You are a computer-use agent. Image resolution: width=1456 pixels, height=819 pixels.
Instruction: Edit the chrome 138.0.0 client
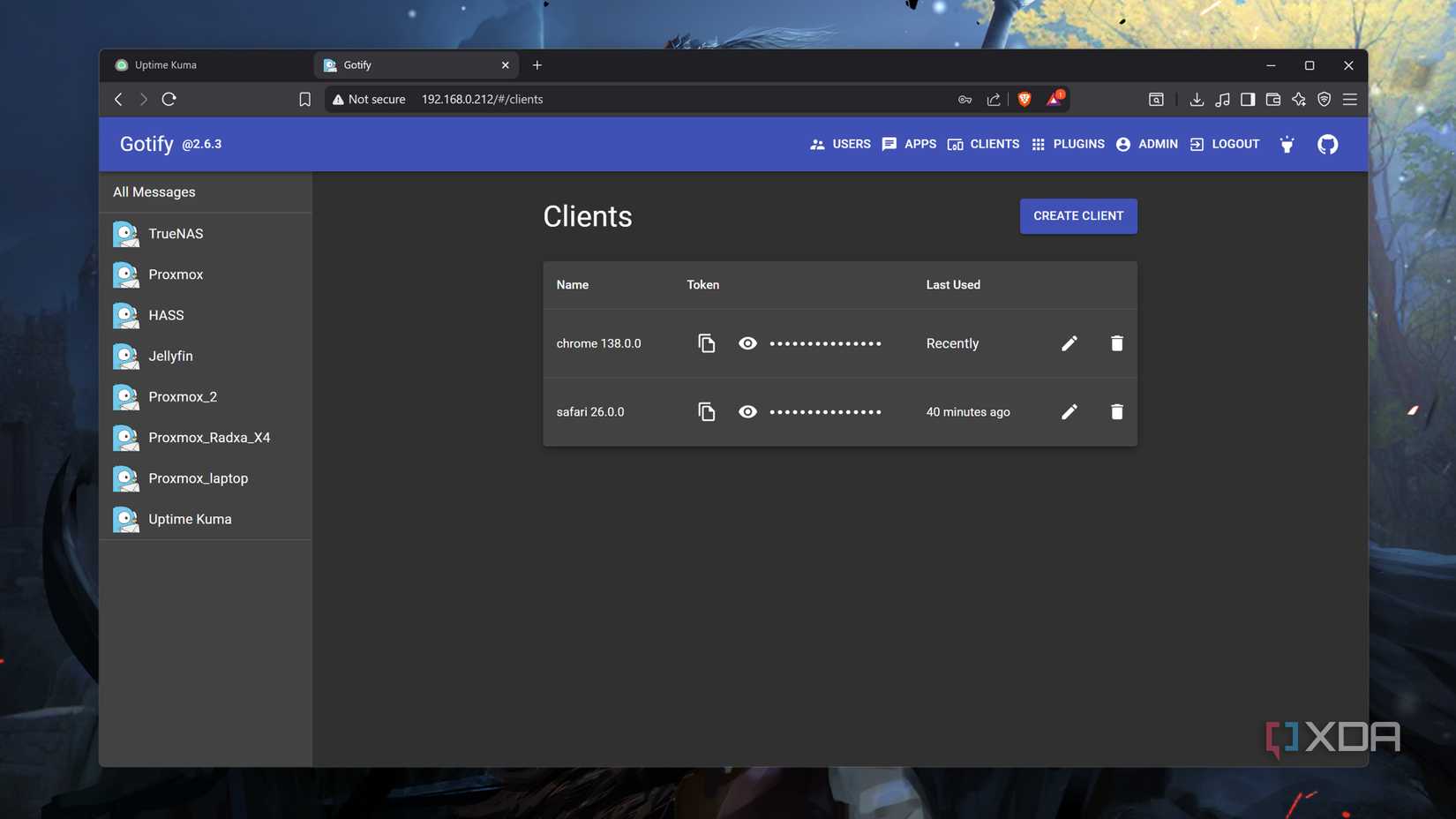pos(1069,343)
